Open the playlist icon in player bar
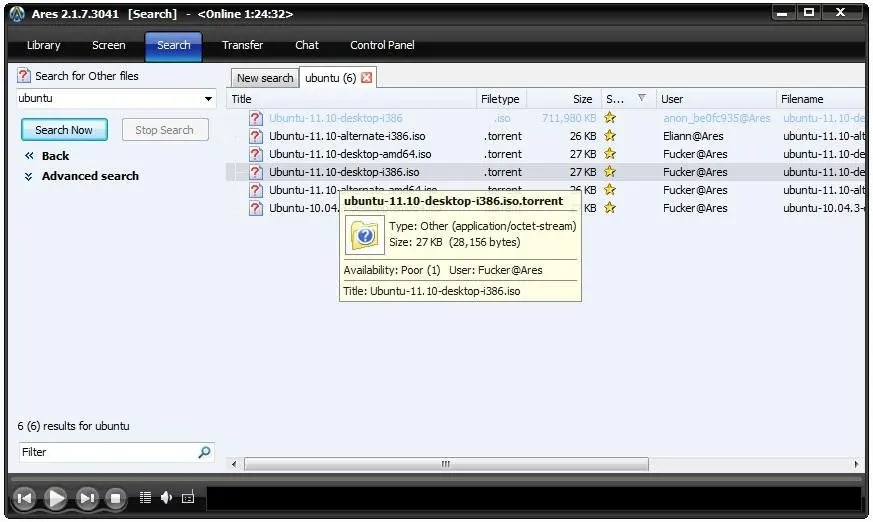This screenshot has width=873, height=522. 145,498
